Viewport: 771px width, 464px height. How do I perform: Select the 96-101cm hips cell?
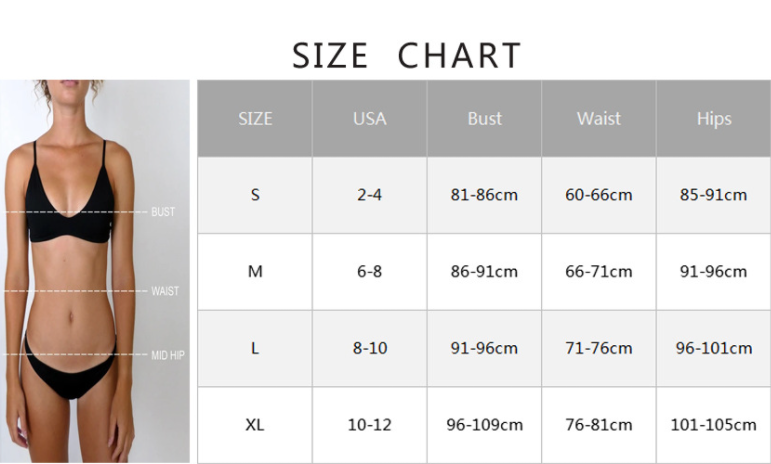coord(714,349)
